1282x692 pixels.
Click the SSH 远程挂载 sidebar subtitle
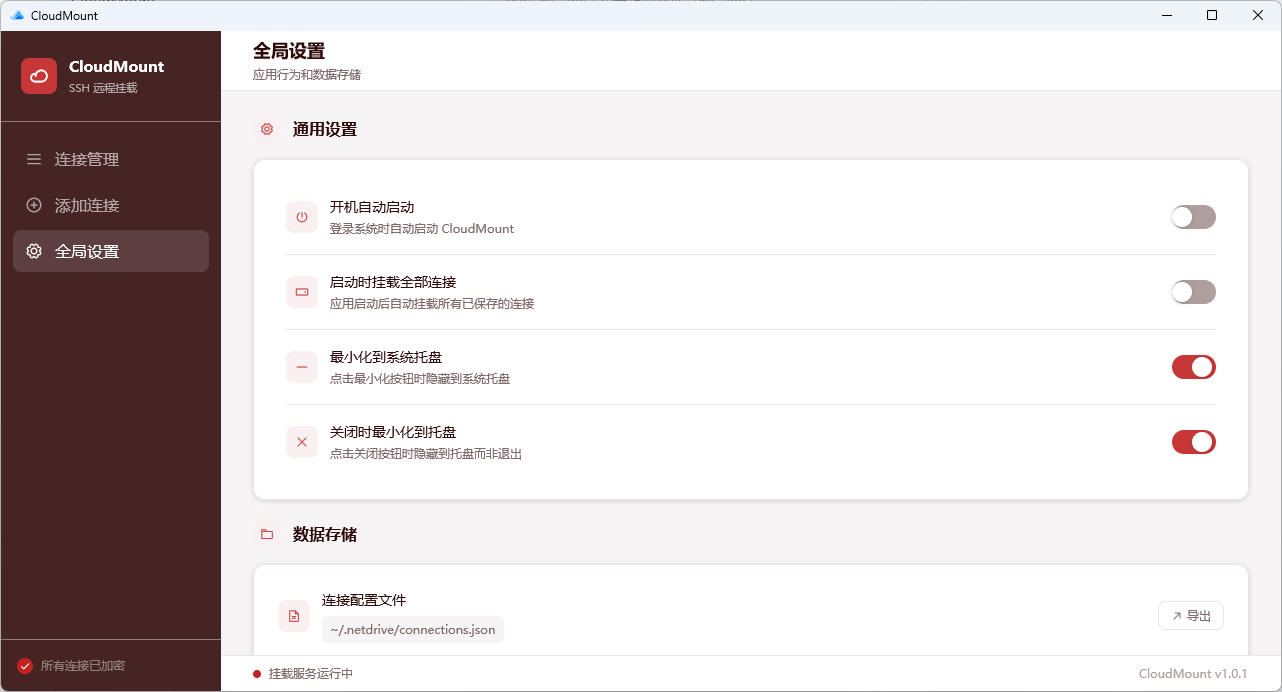pos(103,88)
